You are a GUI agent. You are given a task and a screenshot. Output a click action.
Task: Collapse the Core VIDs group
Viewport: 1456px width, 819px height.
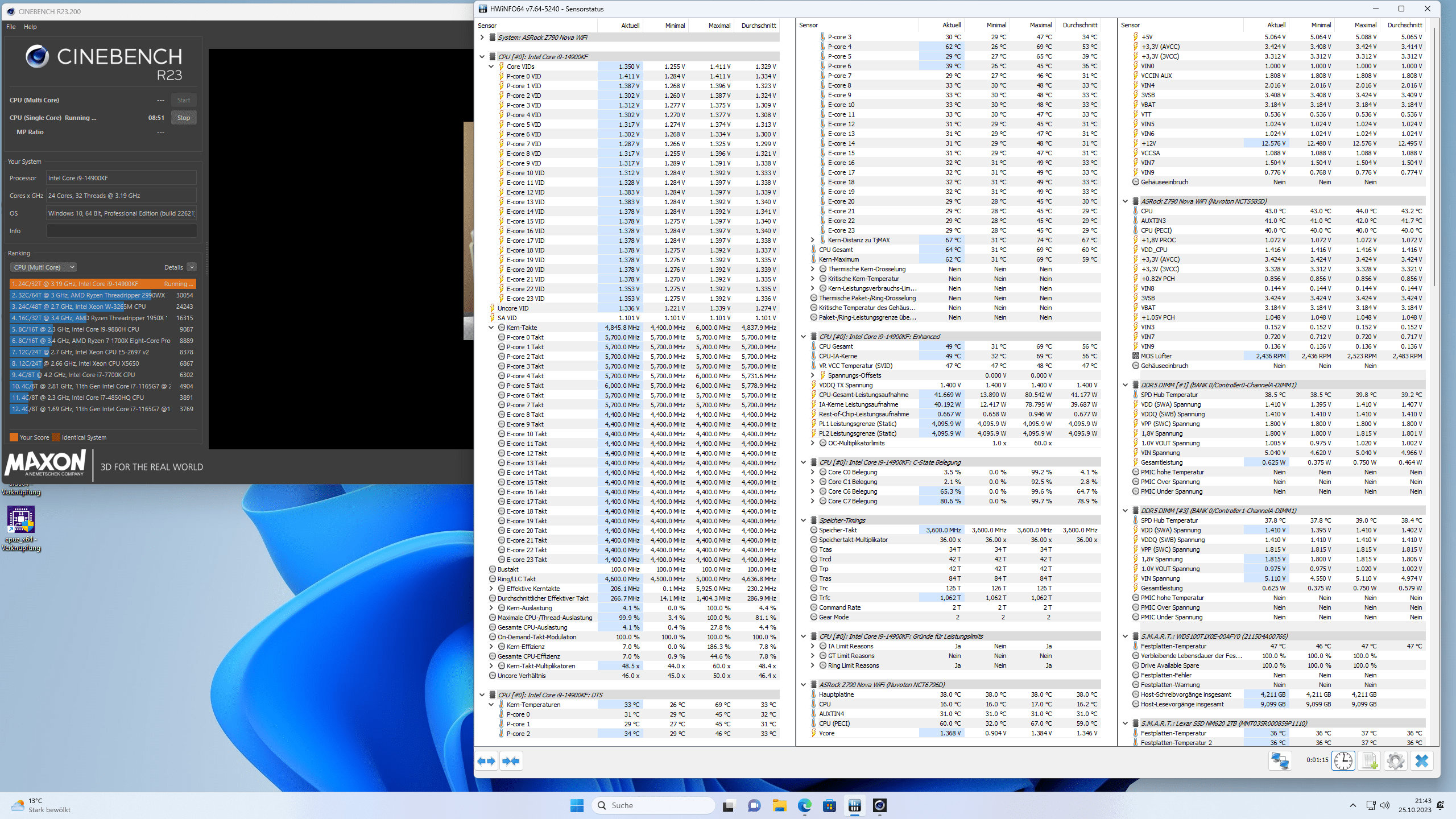point(491,67)
